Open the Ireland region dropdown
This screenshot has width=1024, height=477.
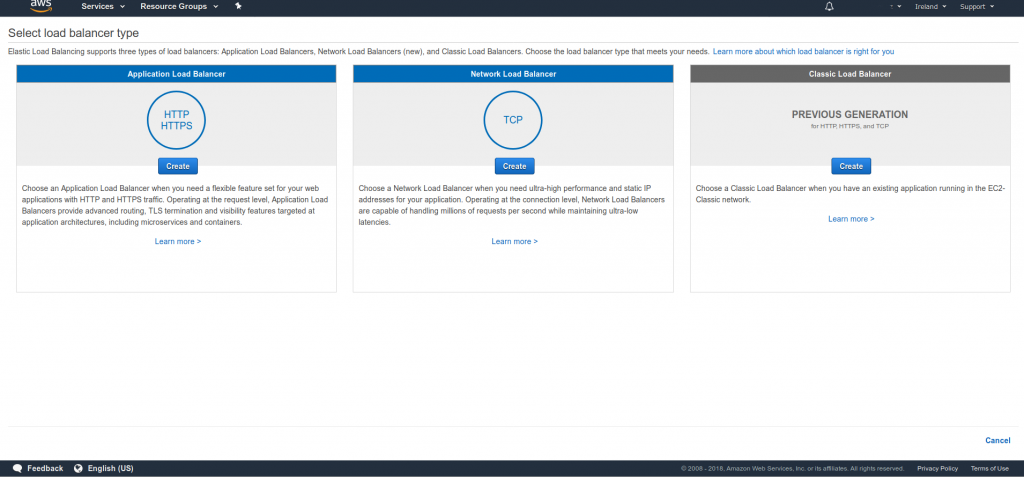pos(930,6)
